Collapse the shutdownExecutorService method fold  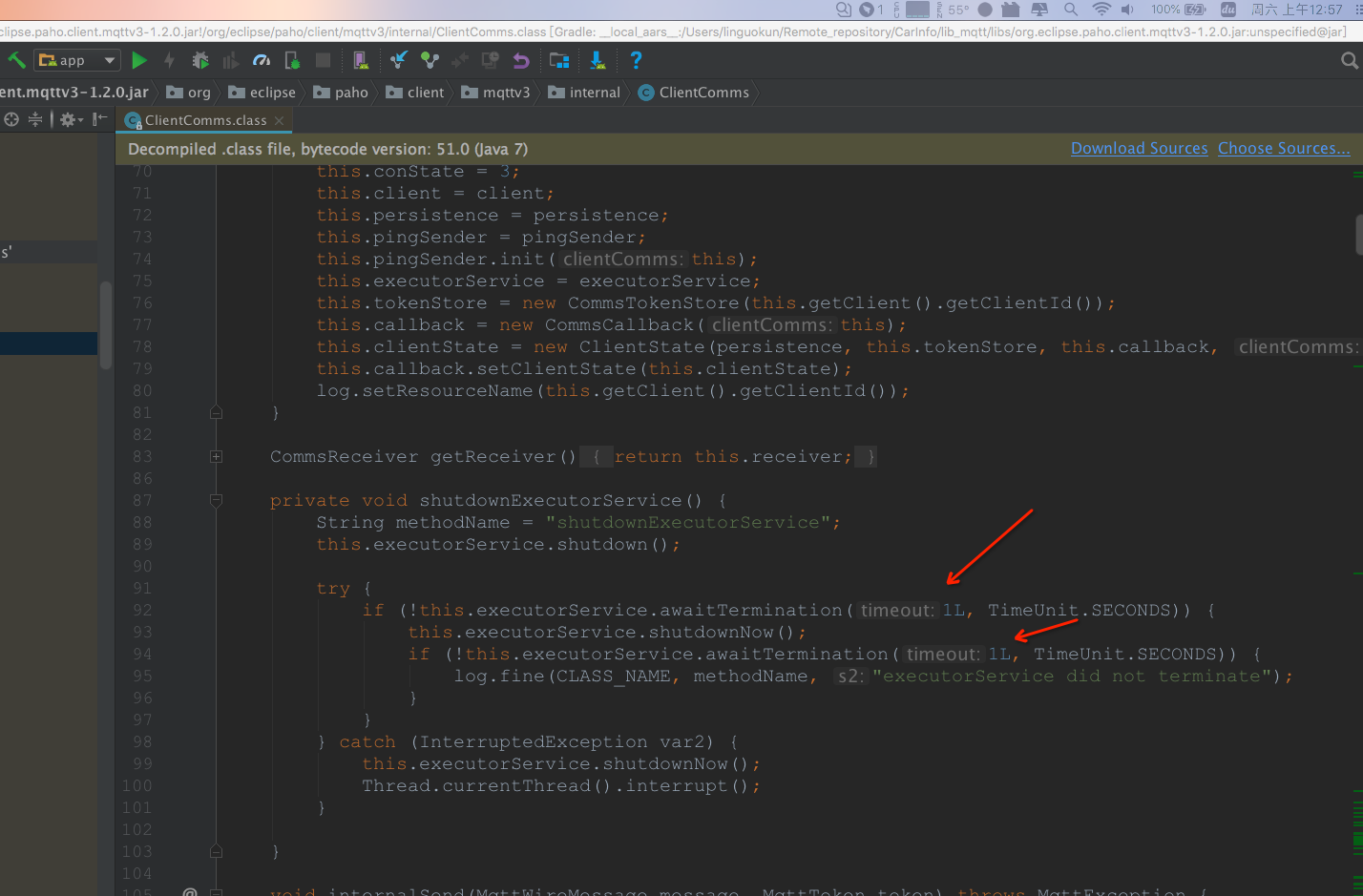tap(216, 500)
